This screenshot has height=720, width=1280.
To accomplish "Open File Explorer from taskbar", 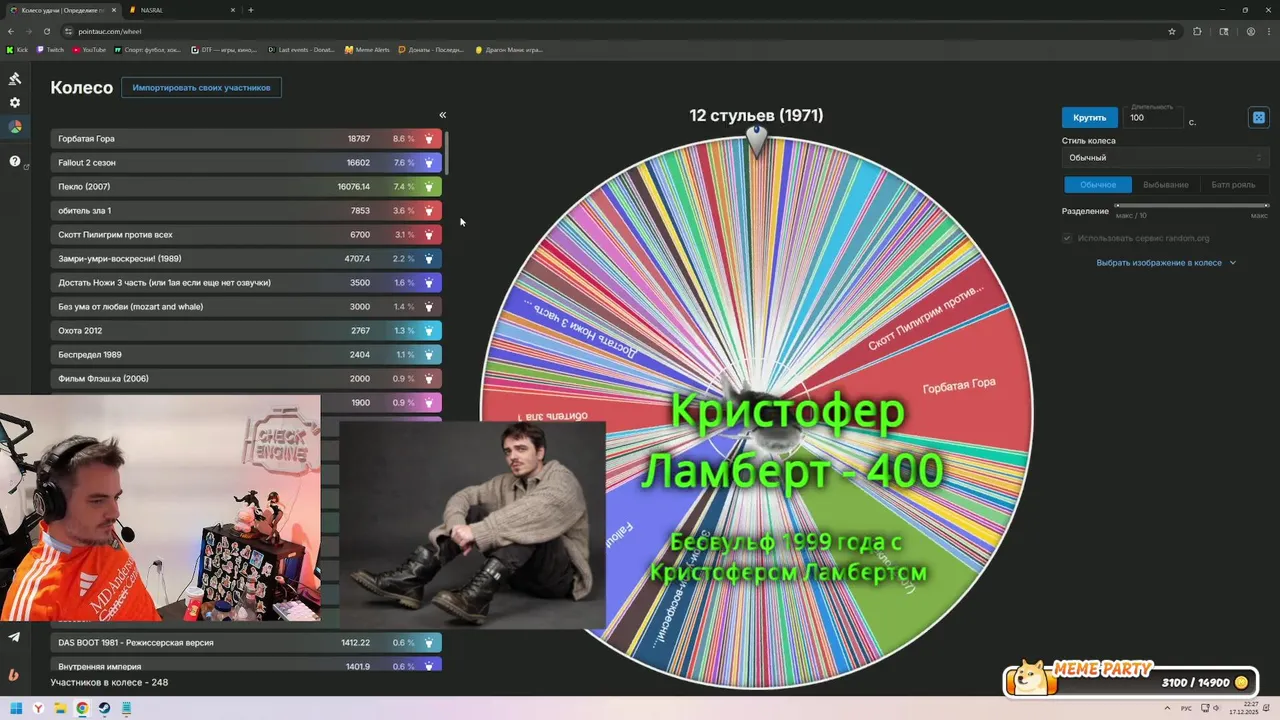I will (x=60, y=708).
